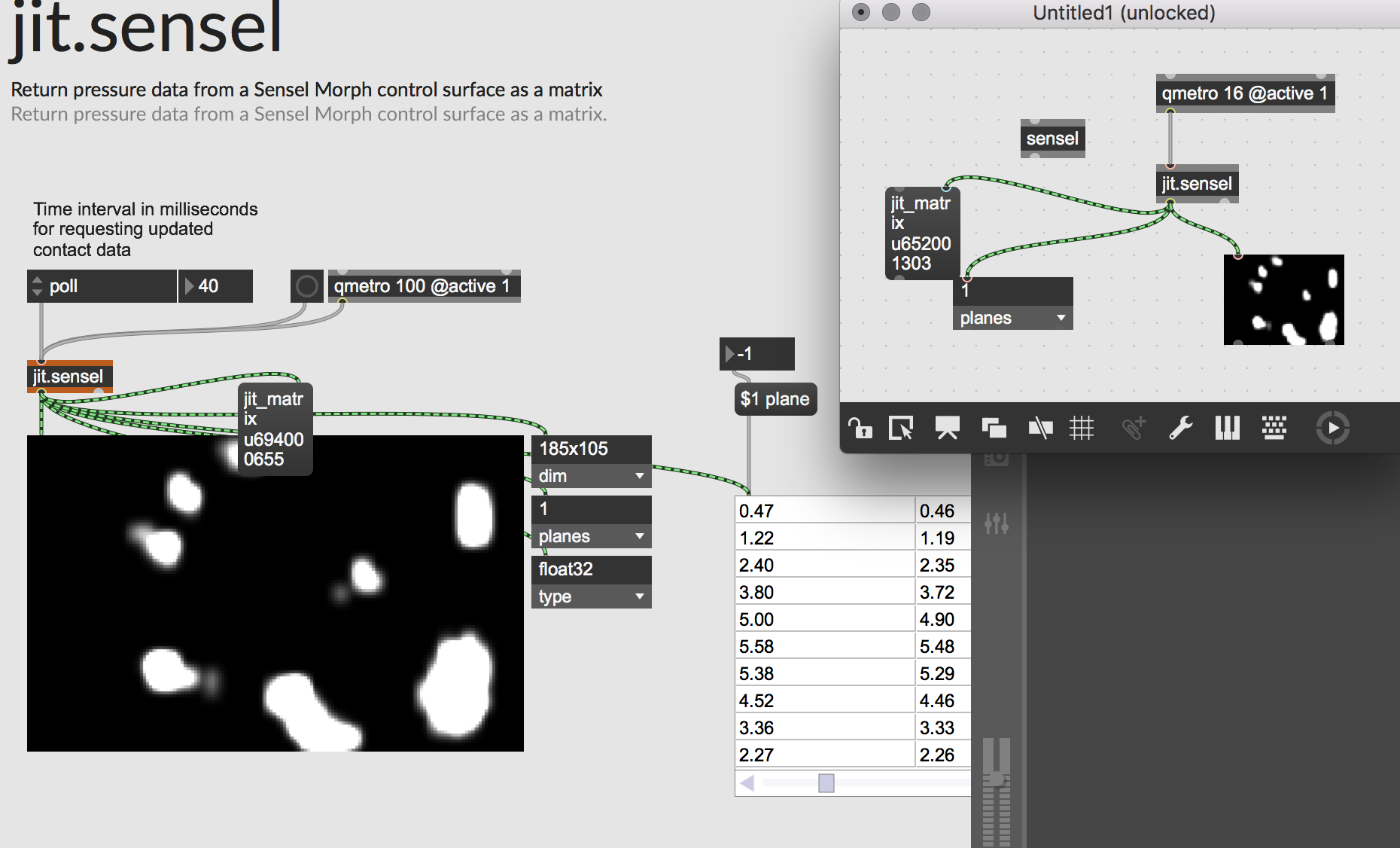Open the poll dropdown menu
Viewport: 1400px width, 848px height.
pos(102,286)
